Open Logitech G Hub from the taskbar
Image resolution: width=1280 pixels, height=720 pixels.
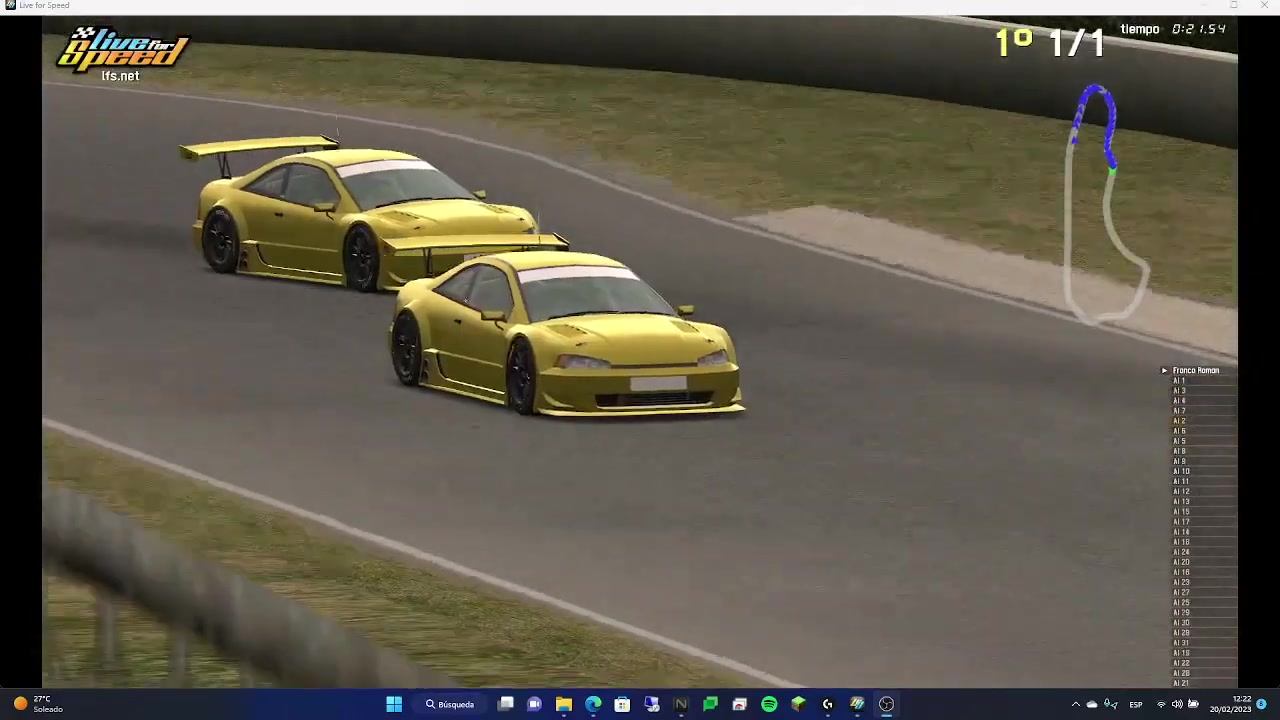click(x=825, y=704)
